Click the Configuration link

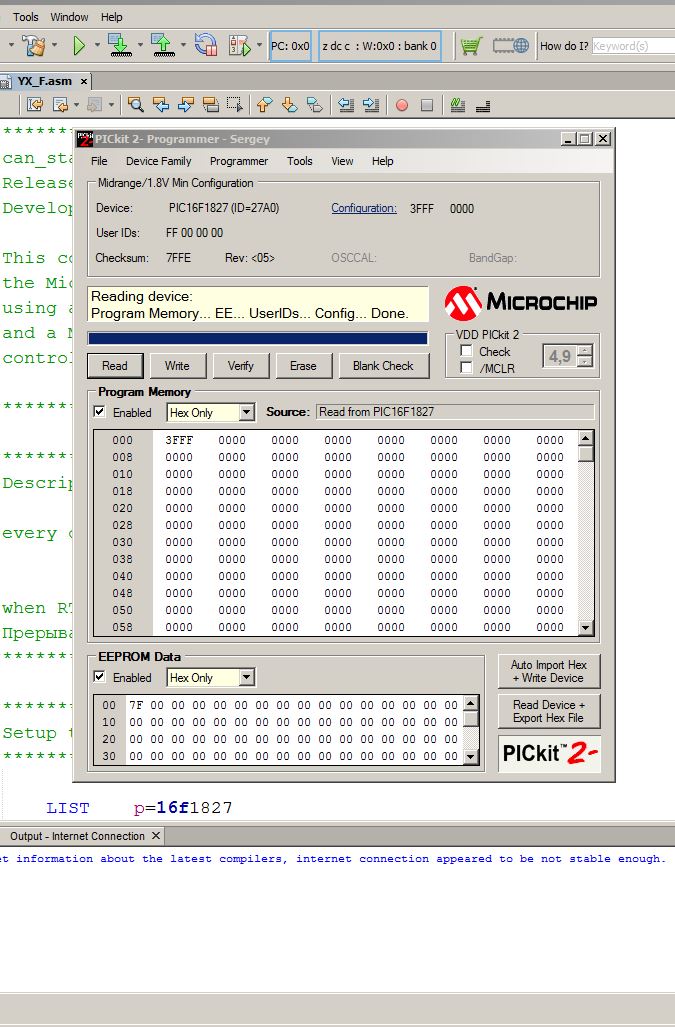[x=364, y=208]
